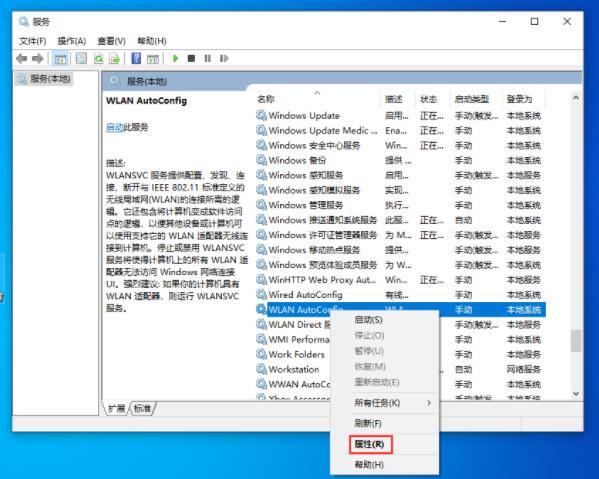Sort by 名称 column header
The width and height of the screenshot is (599, 479).
[x=266, y=99]
